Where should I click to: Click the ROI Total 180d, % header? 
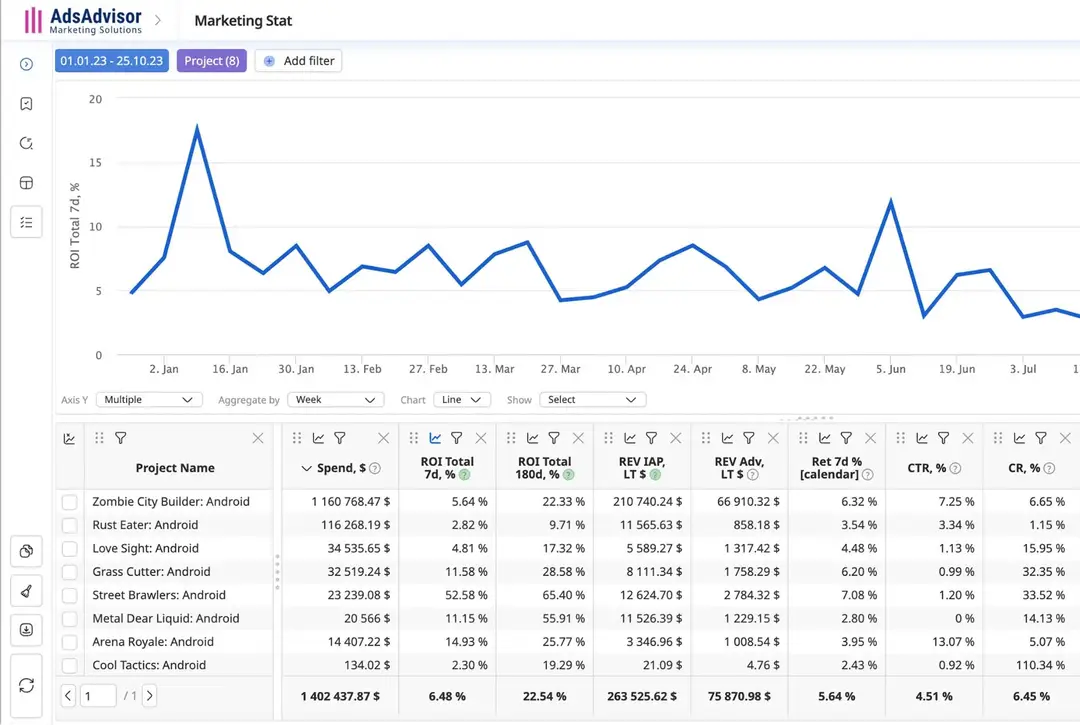click(544, 468)
